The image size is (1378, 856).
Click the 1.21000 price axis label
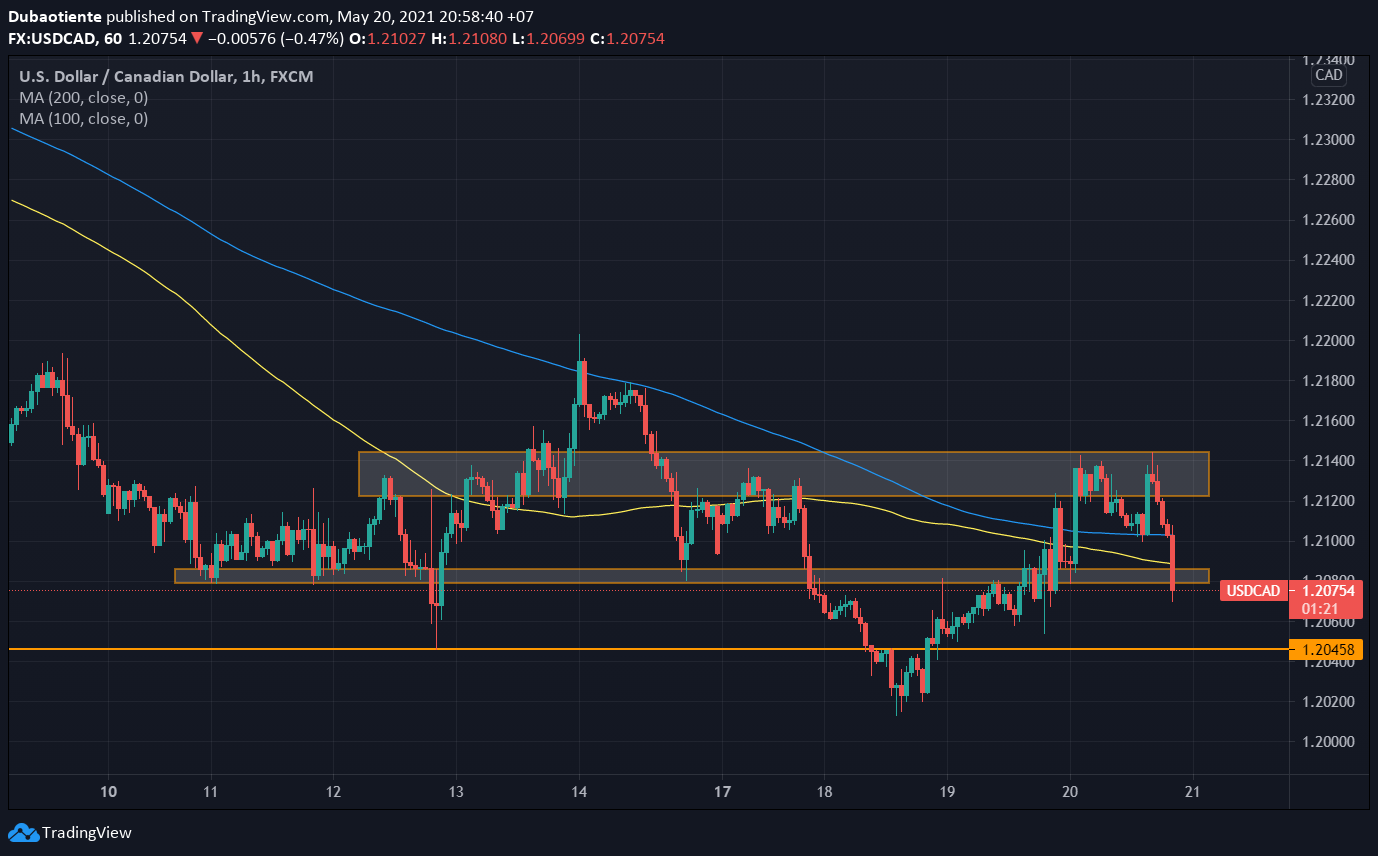point(1326,541)
